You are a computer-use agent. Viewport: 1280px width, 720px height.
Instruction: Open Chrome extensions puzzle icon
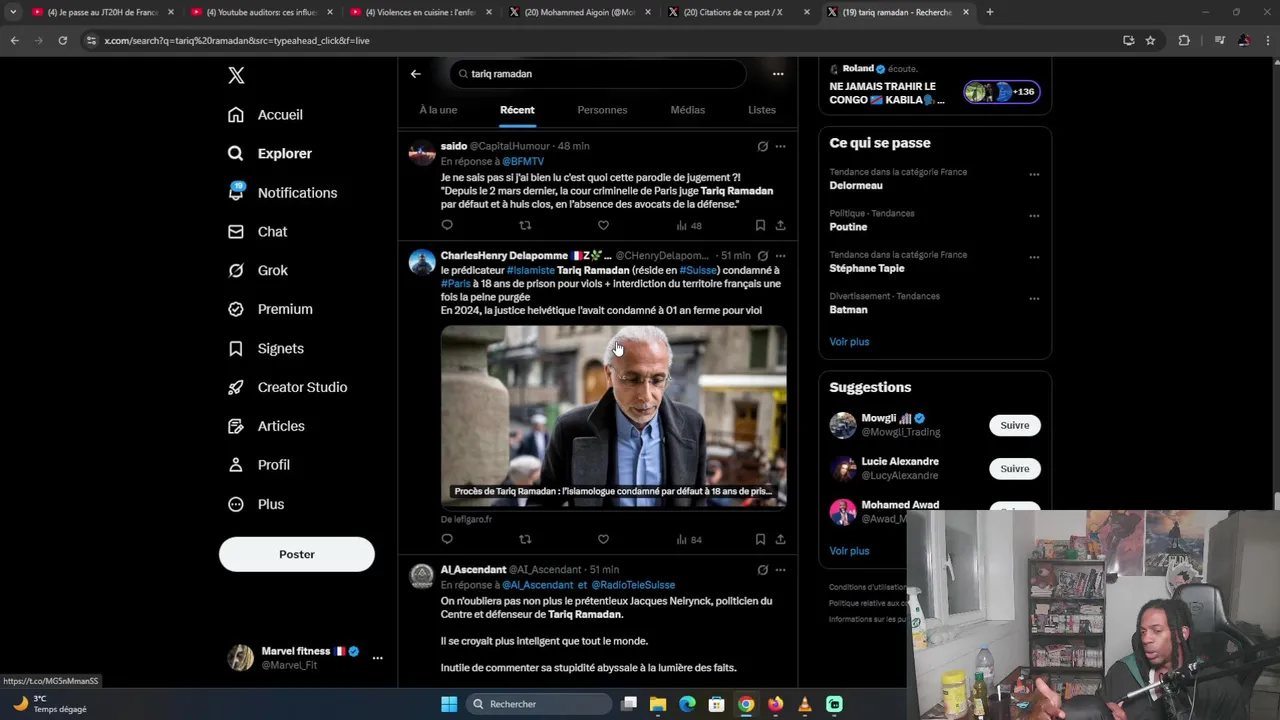[1185, 41]
